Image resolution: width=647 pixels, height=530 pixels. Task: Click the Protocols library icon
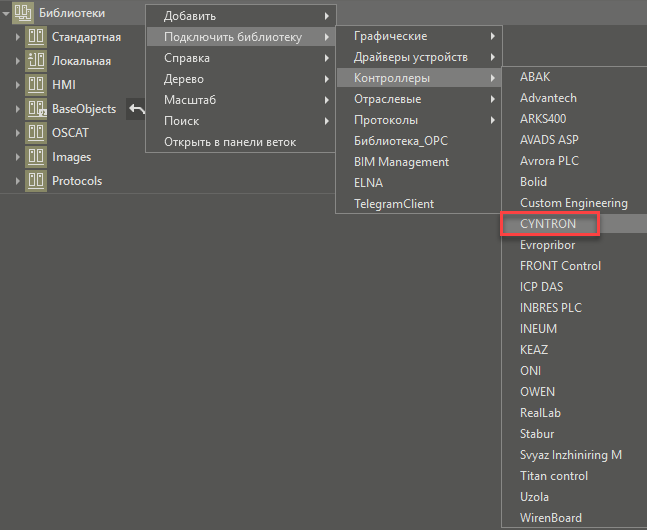coord(36,181)
